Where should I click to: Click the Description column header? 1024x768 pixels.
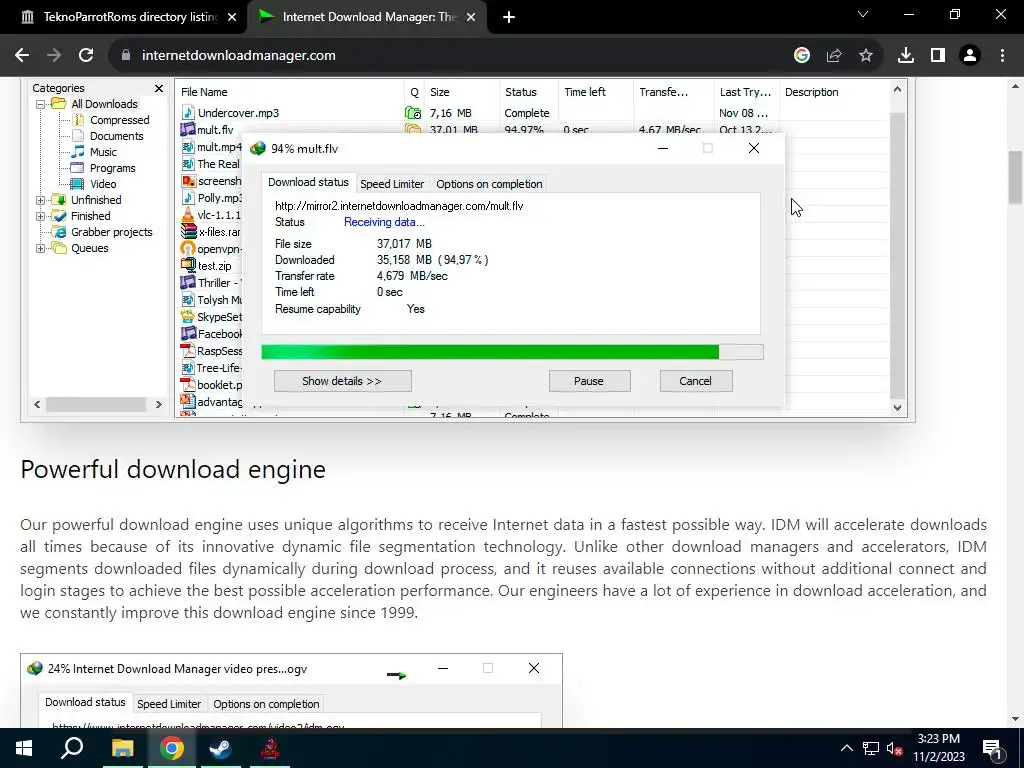click(x=835, y=92)
